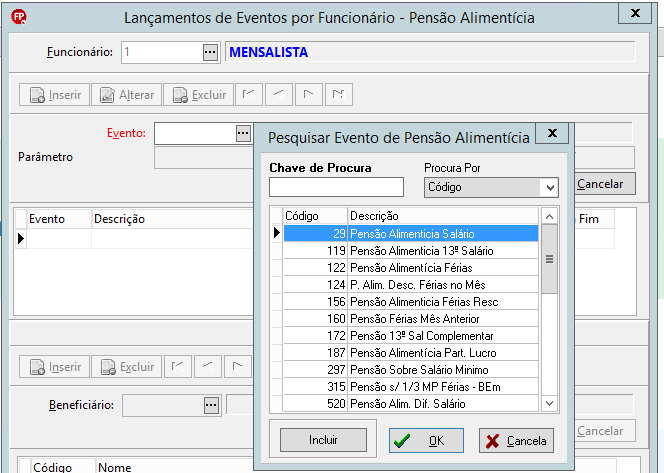
Task: Click lower toolbar Inserir button
Action: [54, 367]
